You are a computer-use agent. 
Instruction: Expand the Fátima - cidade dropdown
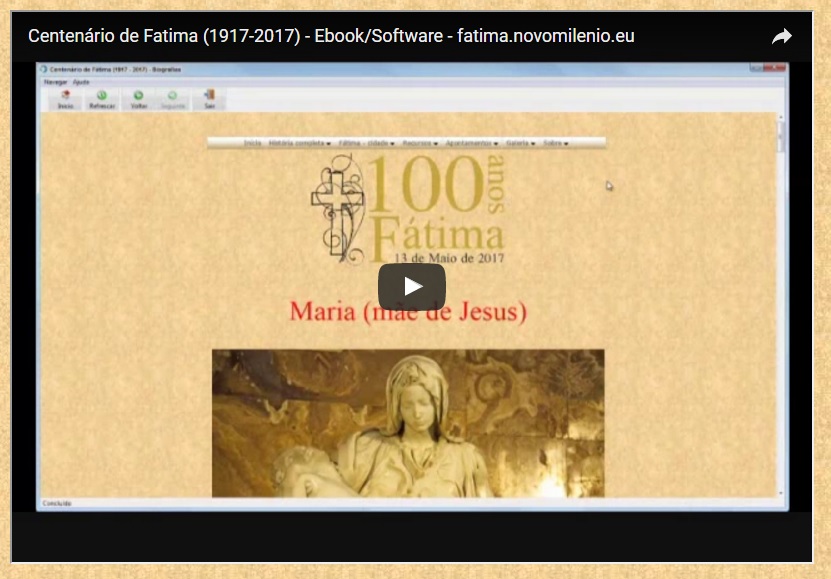[366, 143]
